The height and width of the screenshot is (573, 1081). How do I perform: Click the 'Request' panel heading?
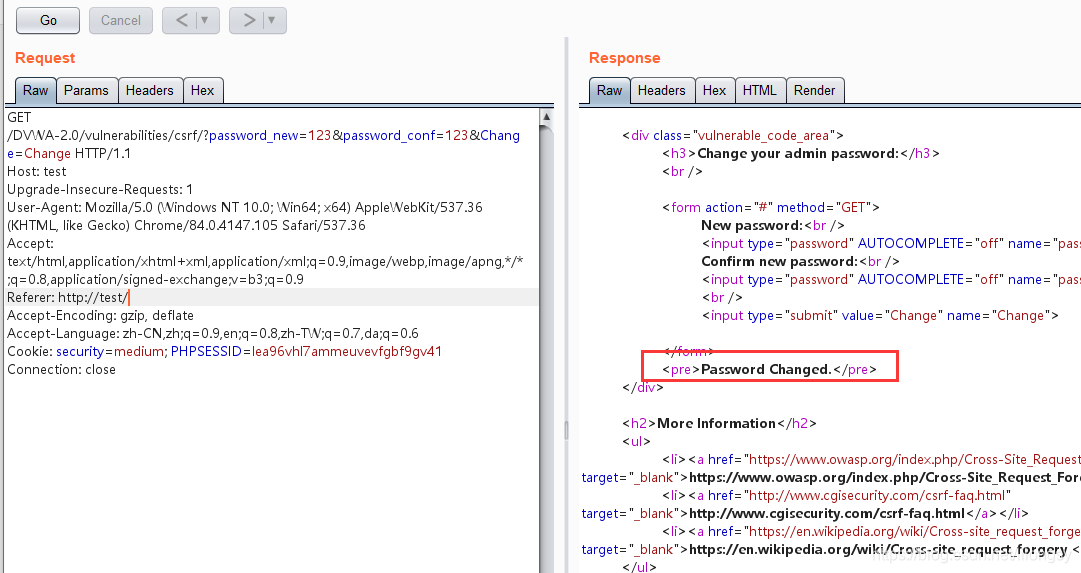pyautogui.click(x=45, y=58)
